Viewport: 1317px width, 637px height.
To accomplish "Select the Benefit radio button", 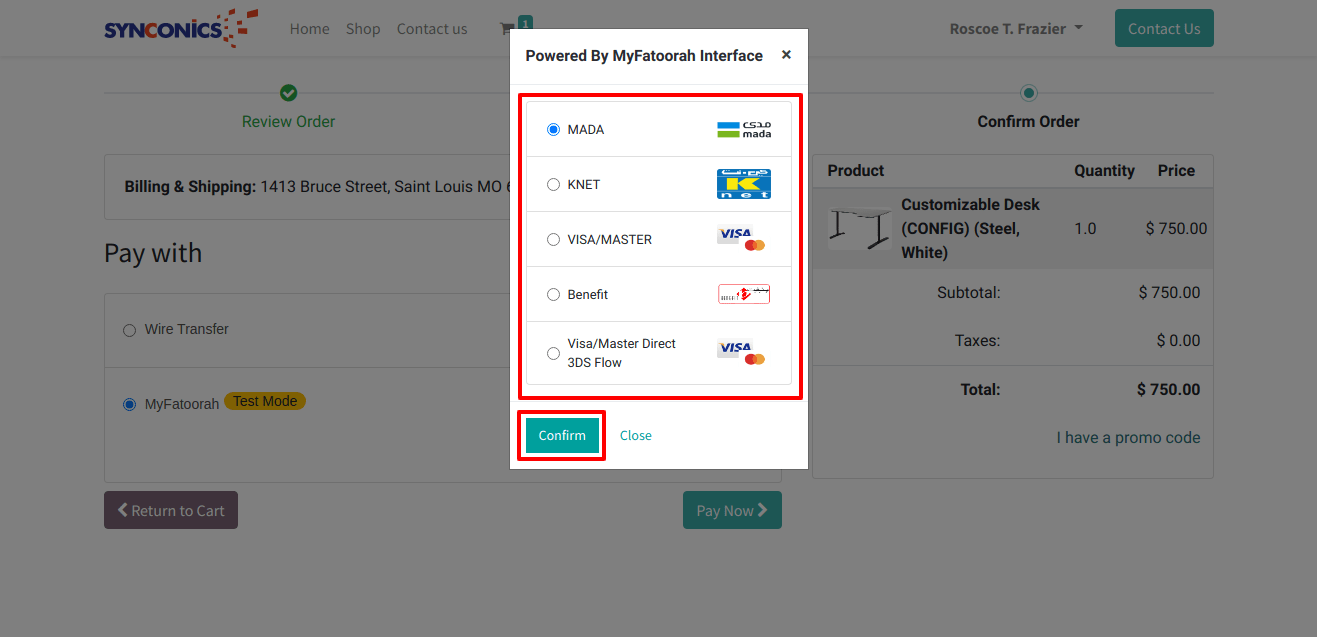I will [x=554, y=295].
